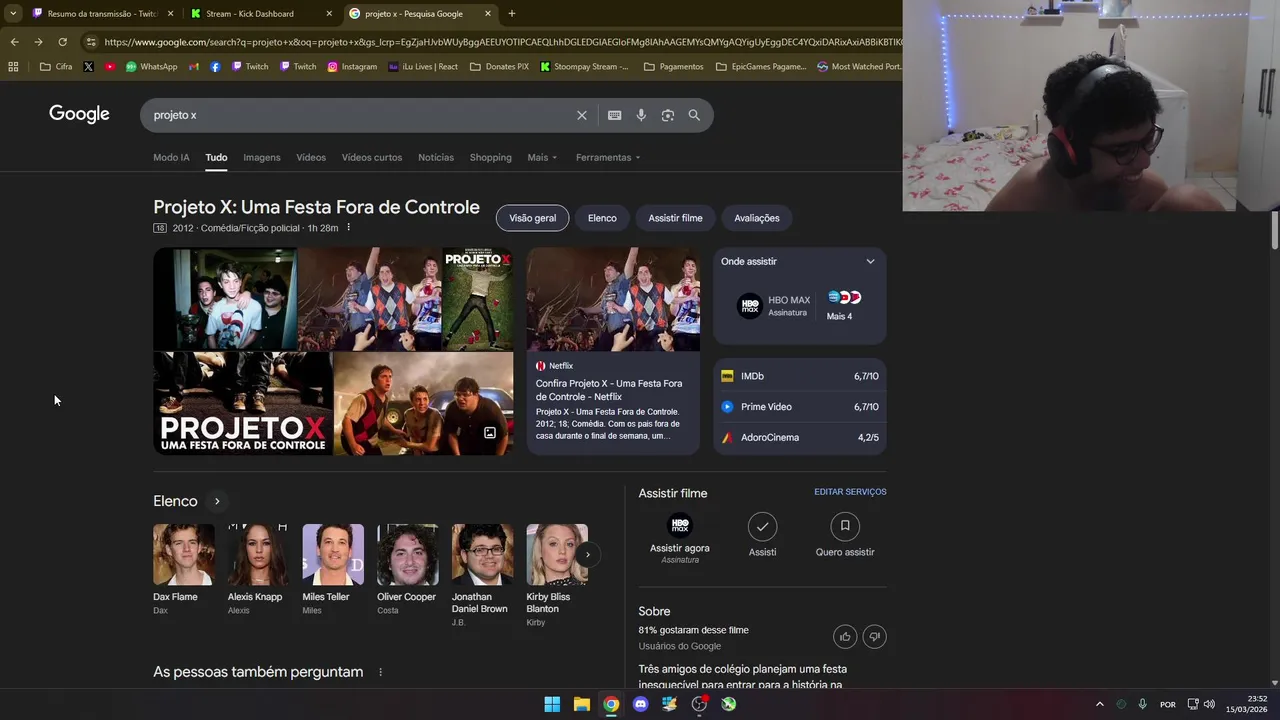Image resolution: width=1280 pixels, height=720 pixels.
Task: Select the Notícias search tab
Action: (x=436, y=157)
